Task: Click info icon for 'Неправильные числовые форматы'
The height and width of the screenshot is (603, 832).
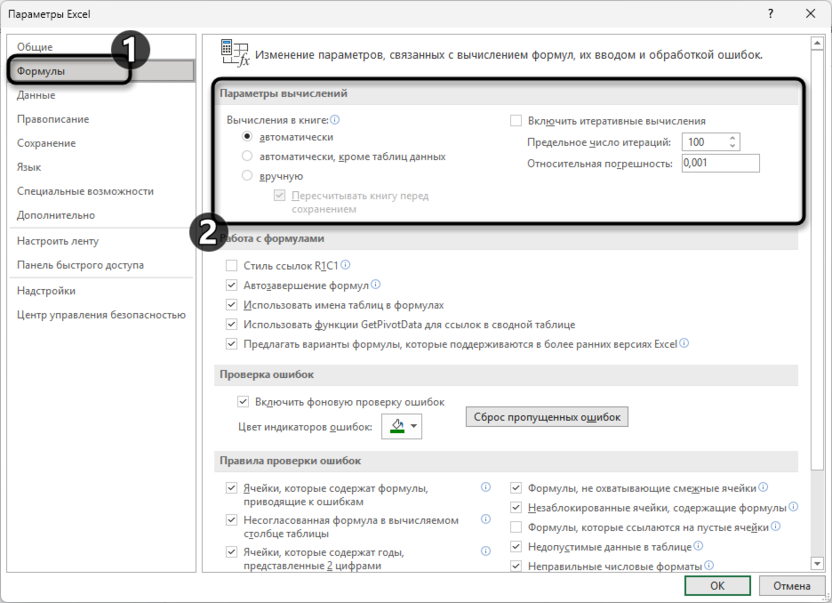Action: (x=709, y=566)
